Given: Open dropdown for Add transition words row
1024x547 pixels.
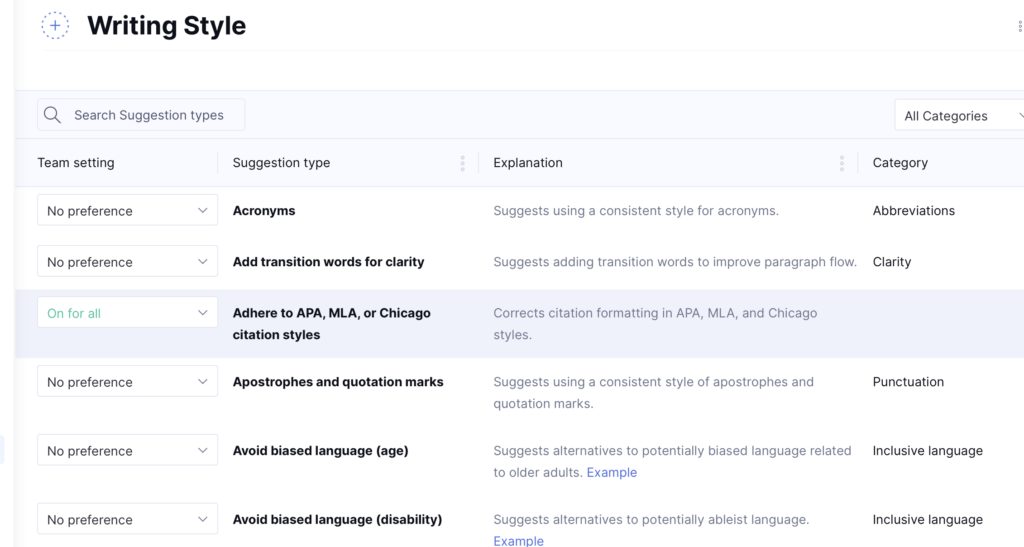Looking at the screenshot, I should click(x=127, y=262).
